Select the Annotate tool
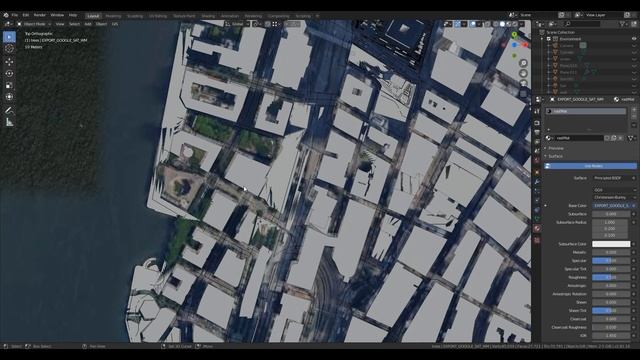Screen dimensions: 640x360 tap(9, 111)
